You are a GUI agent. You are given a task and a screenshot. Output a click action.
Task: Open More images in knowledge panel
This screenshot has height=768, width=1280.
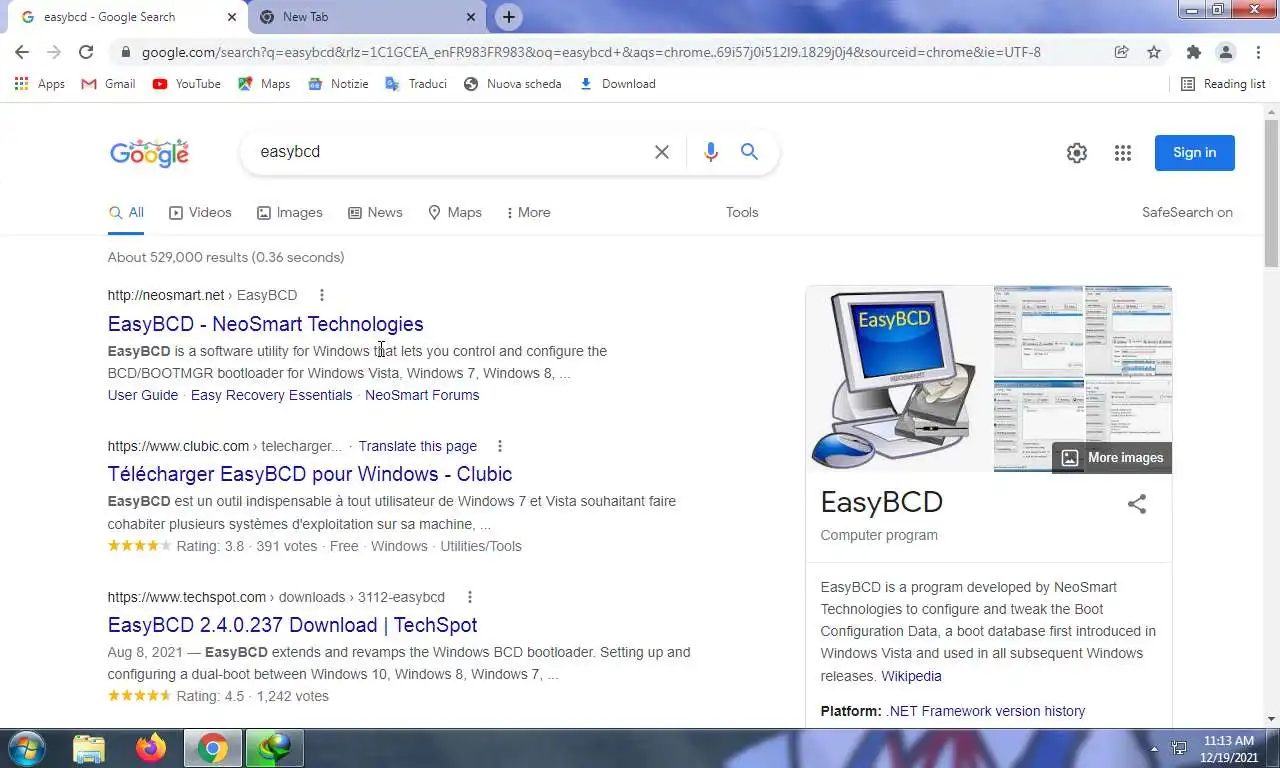pyautogui.click(x=1112, y=458)
